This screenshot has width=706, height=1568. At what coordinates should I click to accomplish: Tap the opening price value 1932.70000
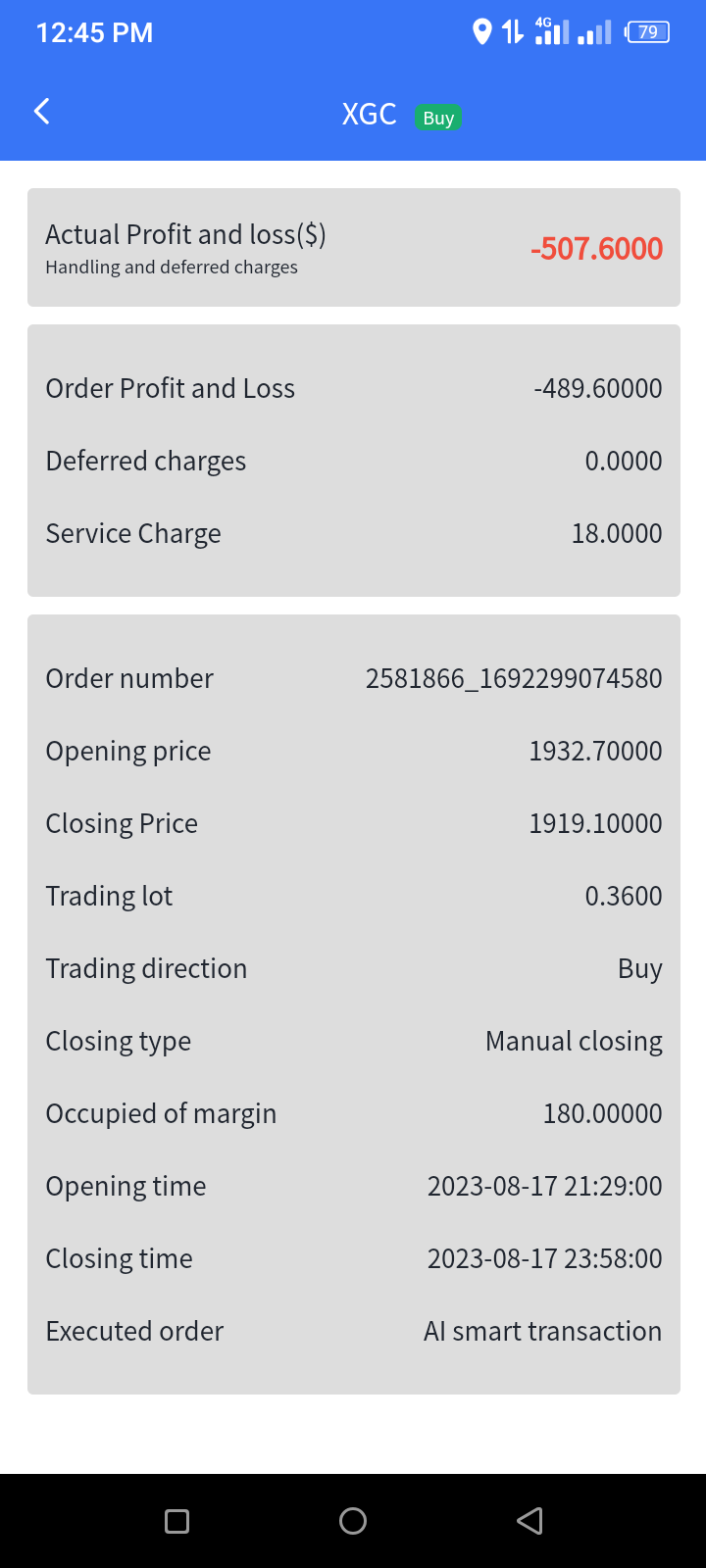pyautogui.click(x=595, y=751)
